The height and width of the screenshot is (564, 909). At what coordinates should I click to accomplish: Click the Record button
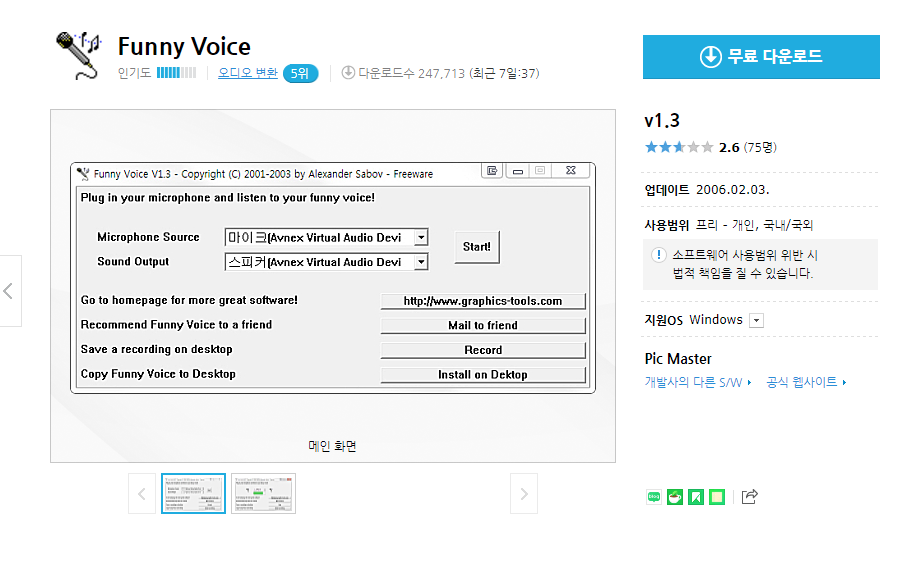pos(483,350)
